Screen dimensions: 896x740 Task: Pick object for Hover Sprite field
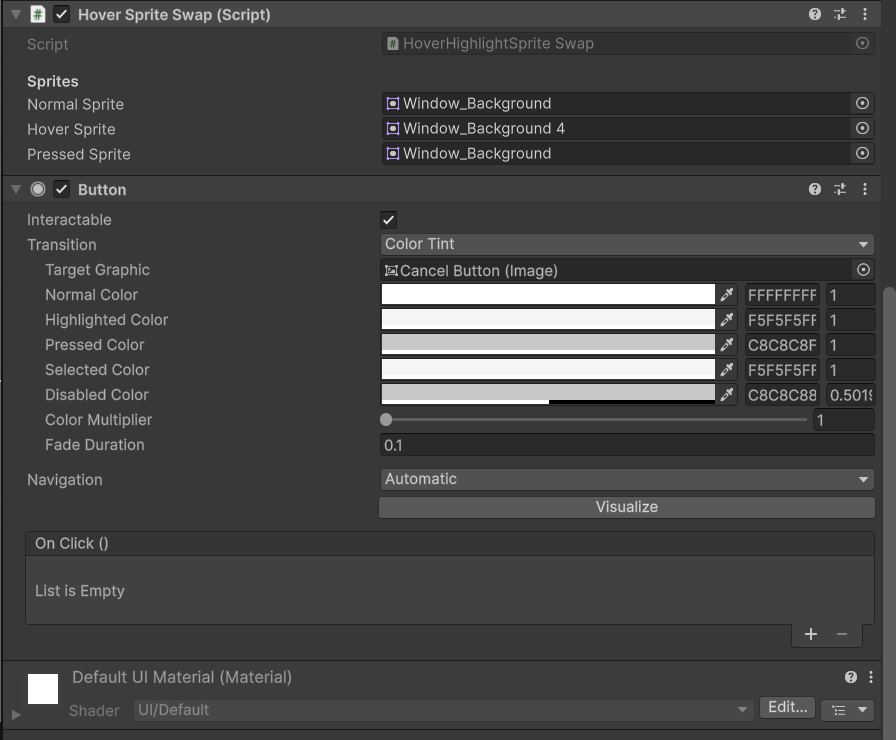(x=862, y=129)
